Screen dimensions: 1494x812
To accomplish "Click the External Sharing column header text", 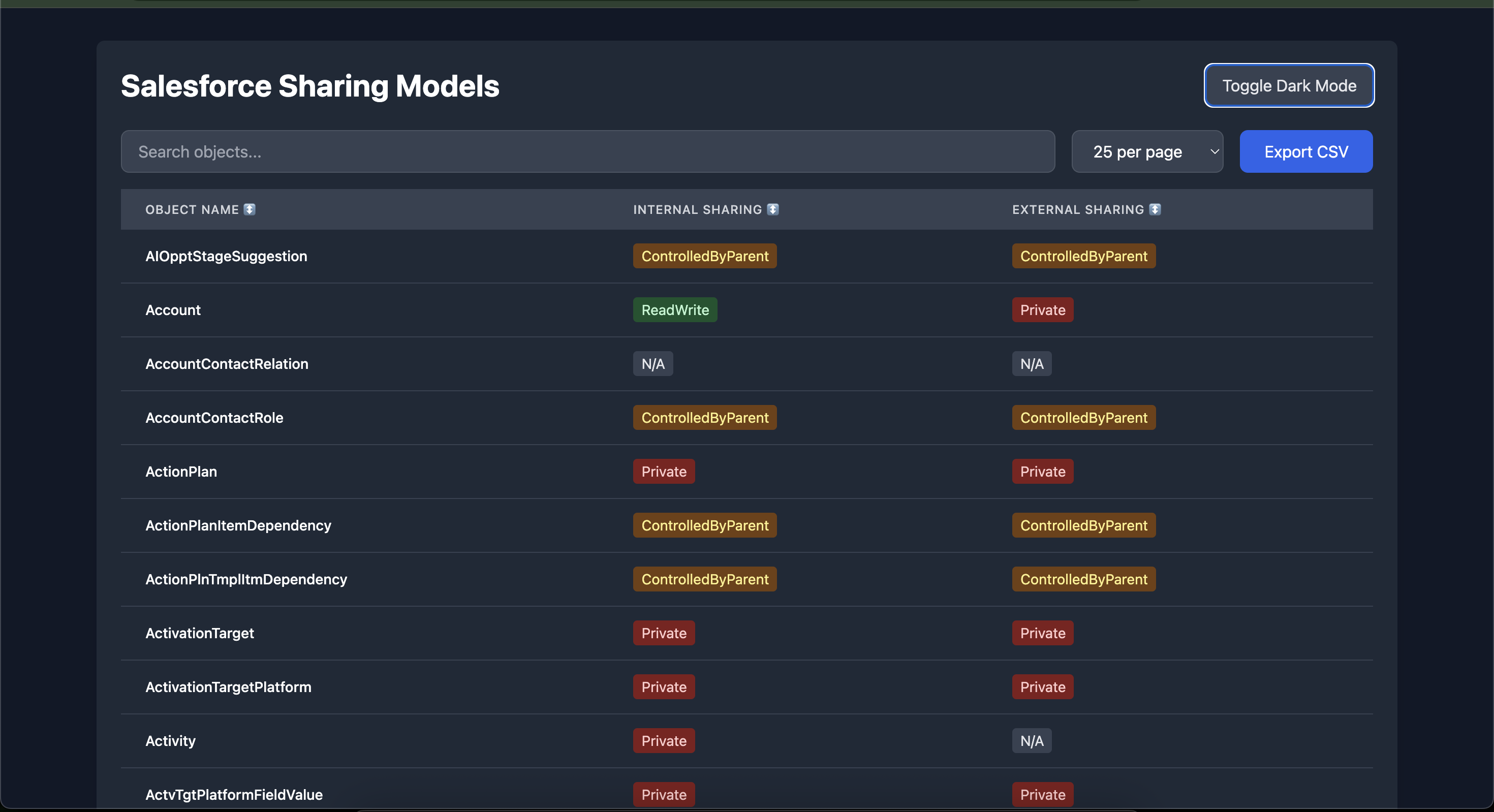I will pyautogui.click(x=1078, y=210).
